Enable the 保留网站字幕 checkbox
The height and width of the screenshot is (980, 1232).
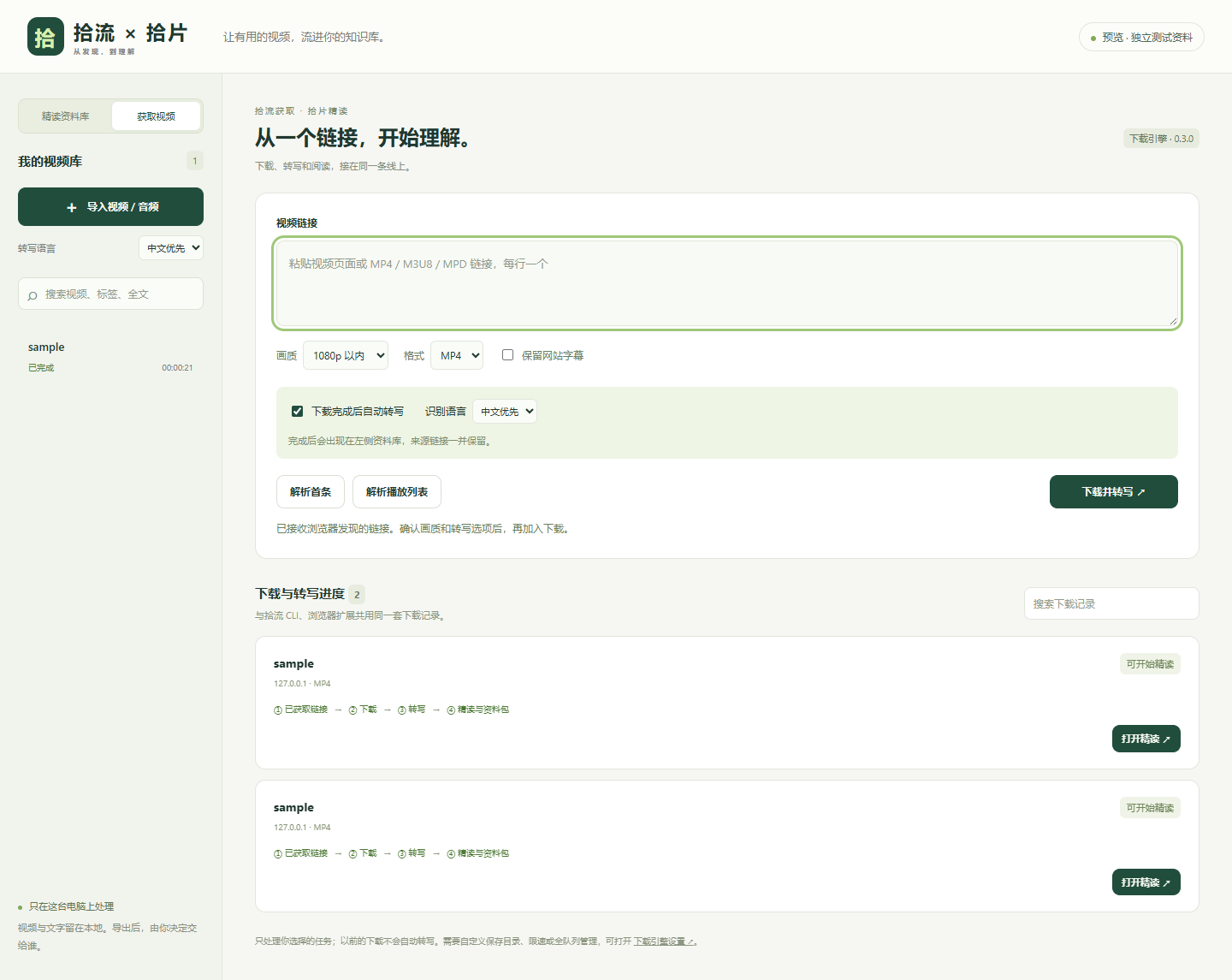(x=507, y=354)
